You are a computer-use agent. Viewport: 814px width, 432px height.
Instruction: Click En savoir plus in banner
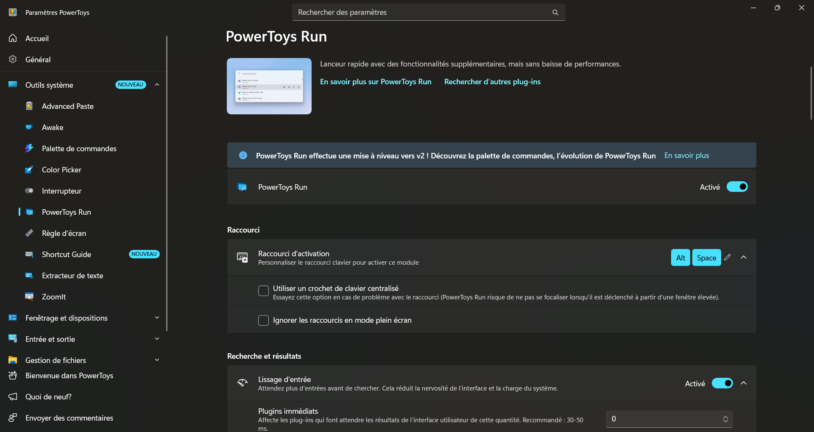tap(686, 155)
